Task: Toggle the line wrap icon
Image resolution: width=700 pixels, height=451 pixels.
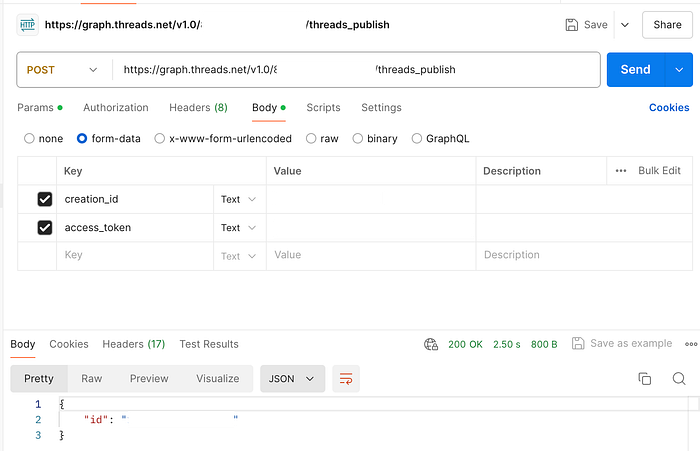Action: (x=346, y=379)
